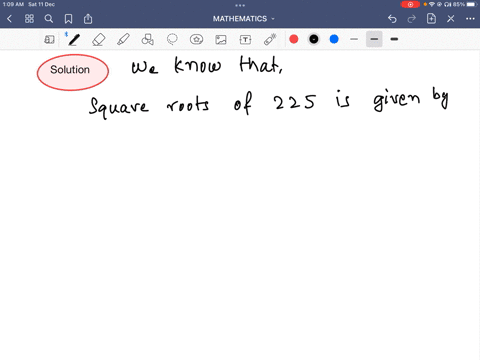Select the thinnest stroke width
The image size is (480, 360).
coord(354,39)
